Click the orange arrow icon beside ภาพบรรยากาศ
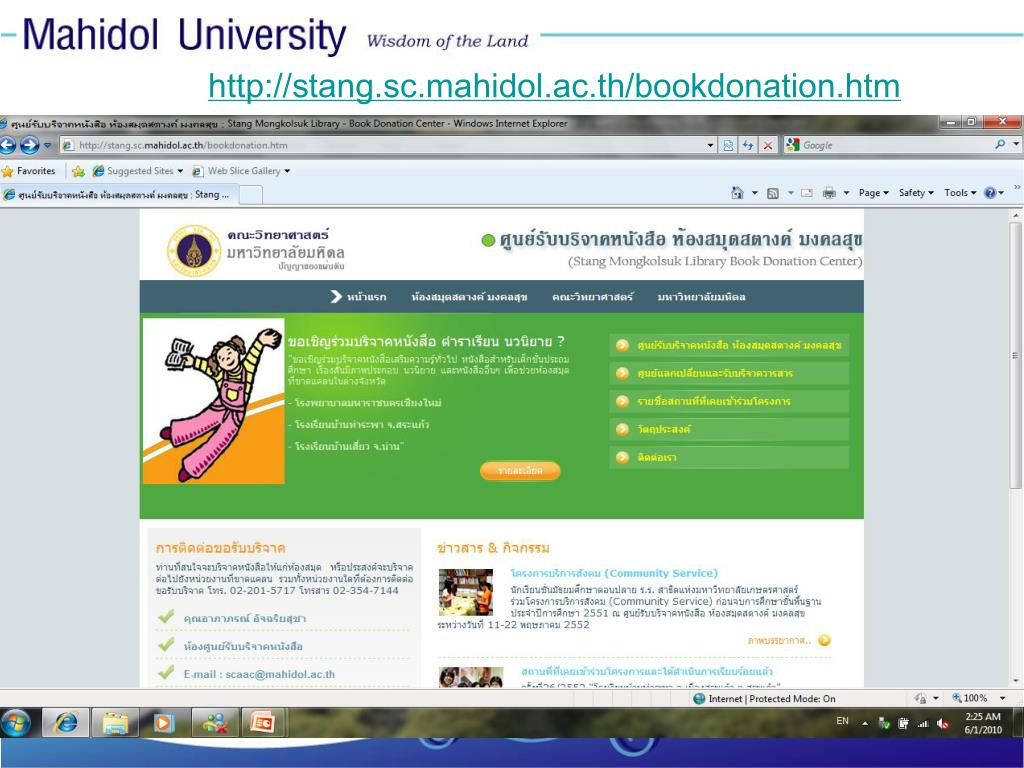This screenshot has height=768, width=1024. pyautogui.click(x=824, y=641)
